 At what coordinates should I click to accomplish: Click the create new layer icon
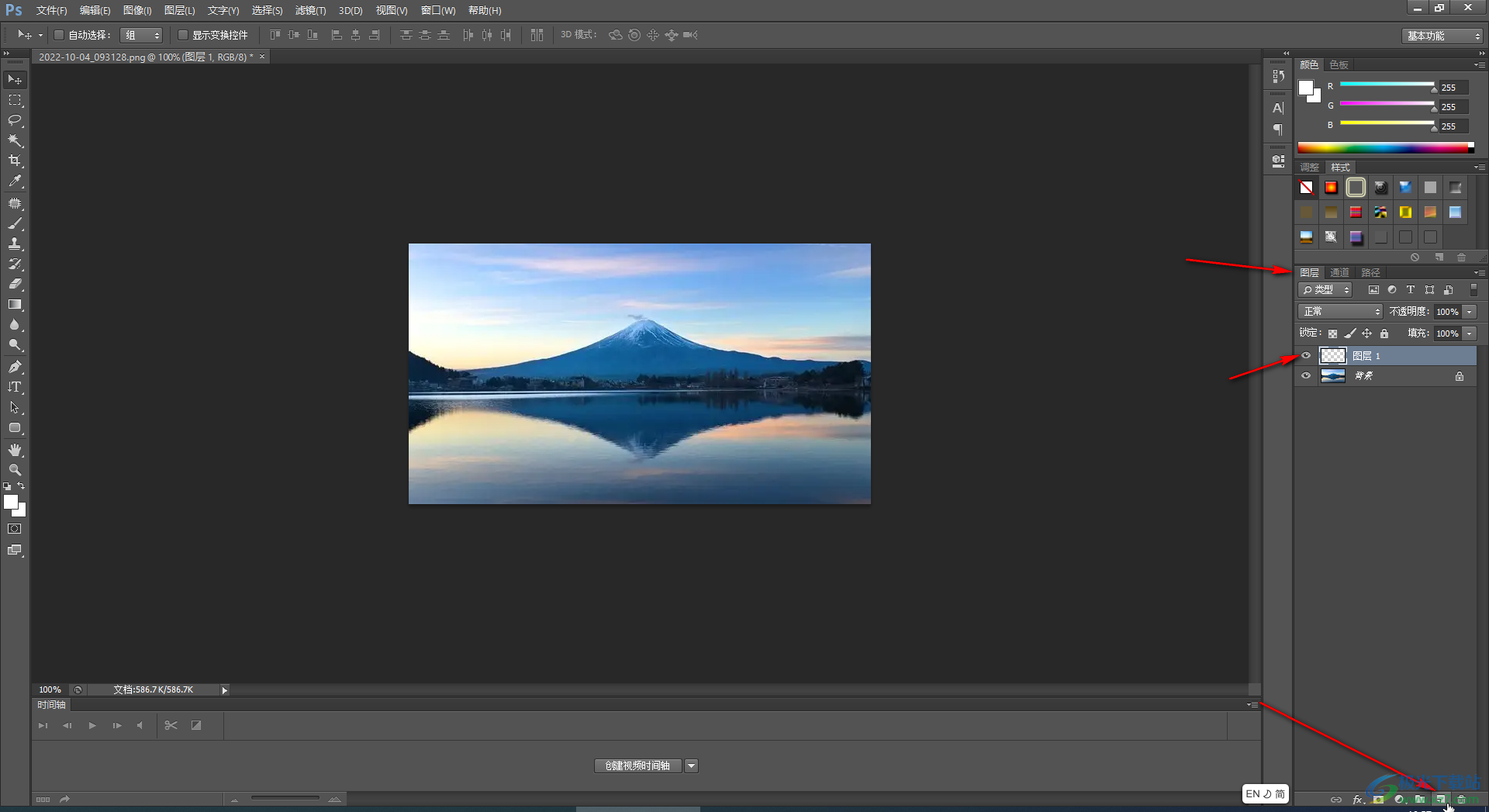pyautogui.click(x=1440, y=800)
